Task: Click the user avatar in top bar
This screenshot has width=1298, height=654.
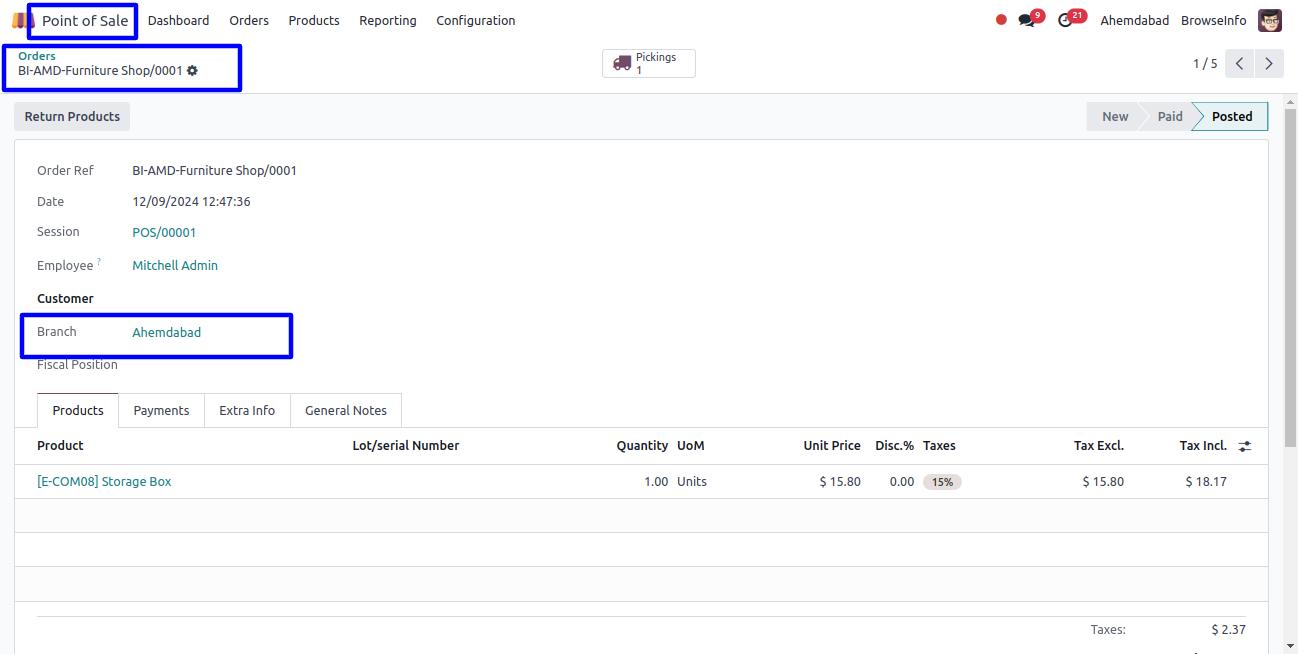Action: click(x=1269, y=20)
